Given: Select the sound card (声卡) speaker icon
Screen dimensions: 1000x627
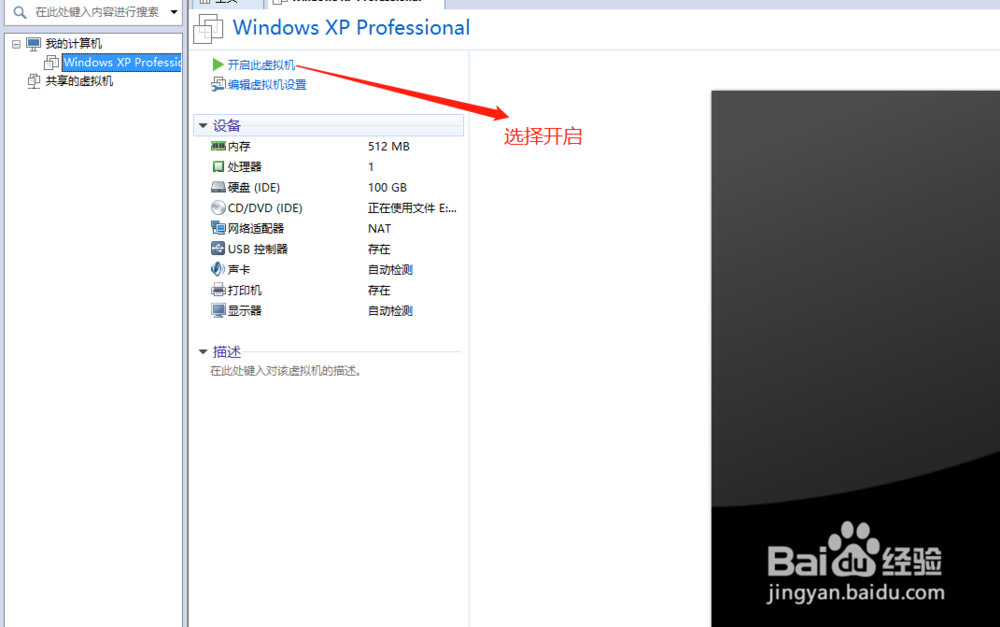Looking at the screenshot, I should tap(217, 269).
